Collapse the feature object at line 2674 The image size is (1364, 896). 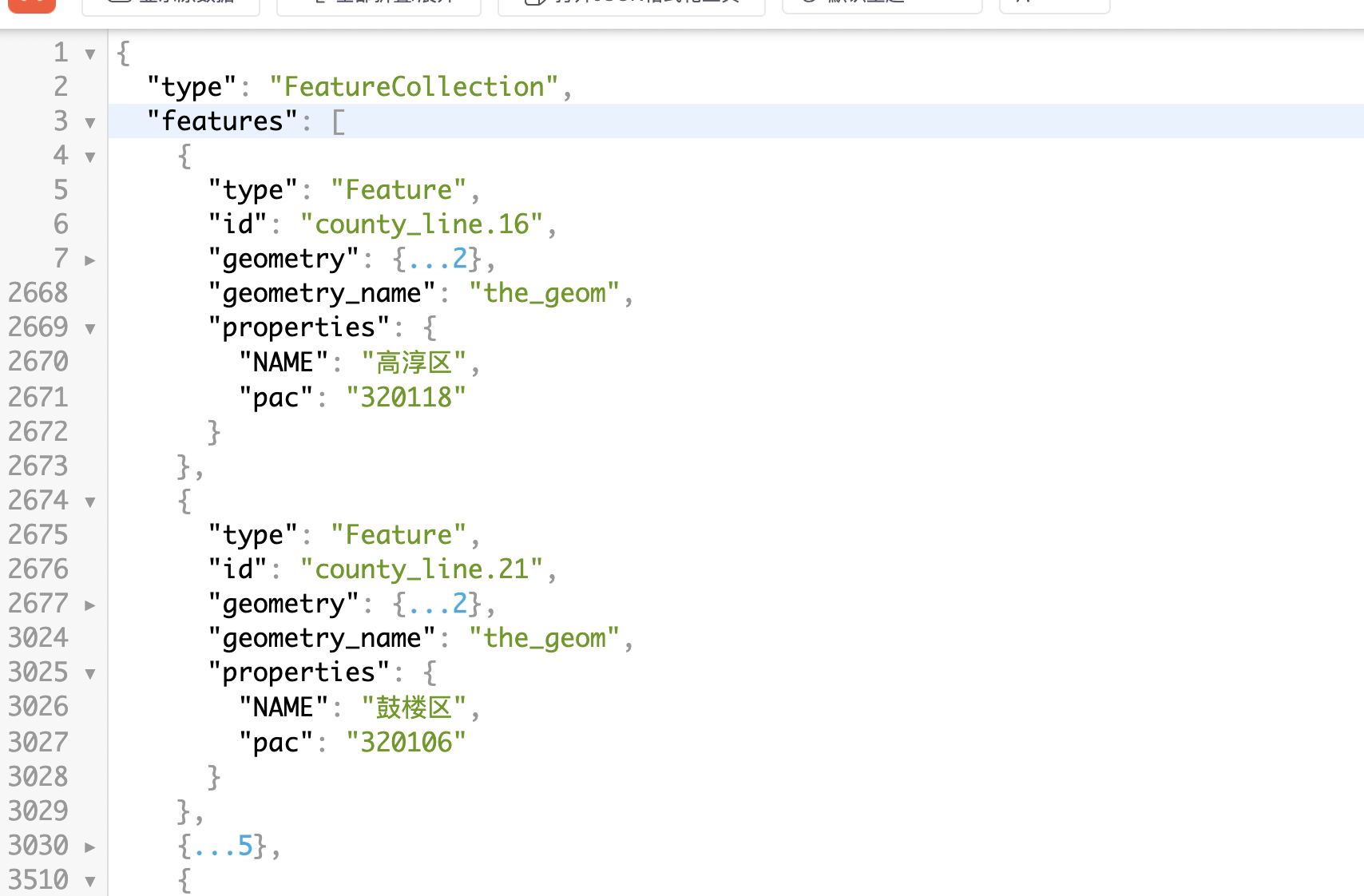90,502
